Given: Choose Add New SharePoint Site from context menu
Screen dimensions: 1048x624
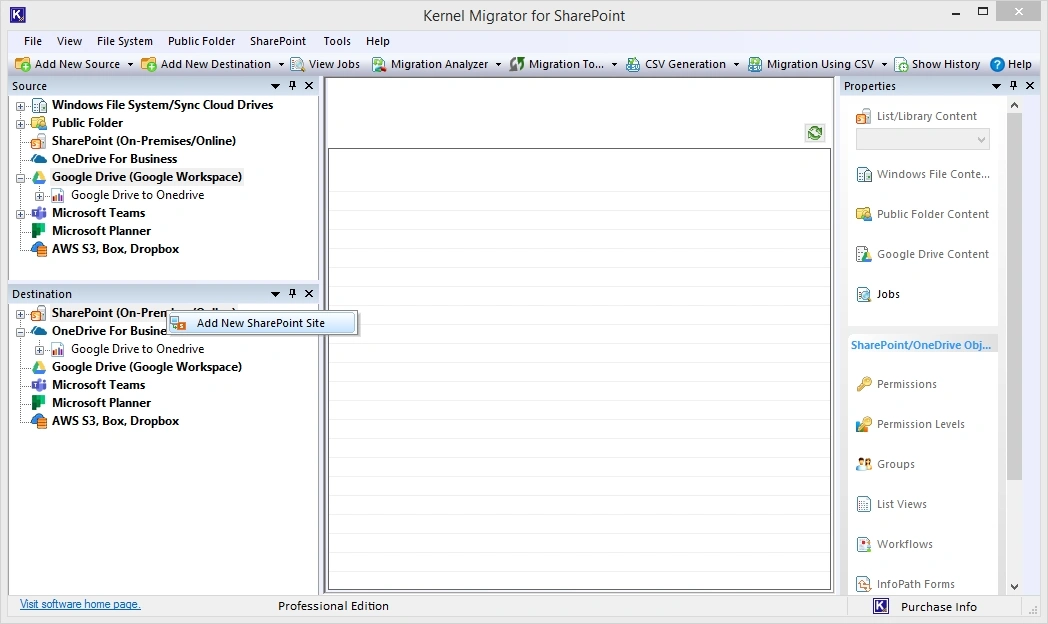Looking at the screenshot, I should click(262, 323).
